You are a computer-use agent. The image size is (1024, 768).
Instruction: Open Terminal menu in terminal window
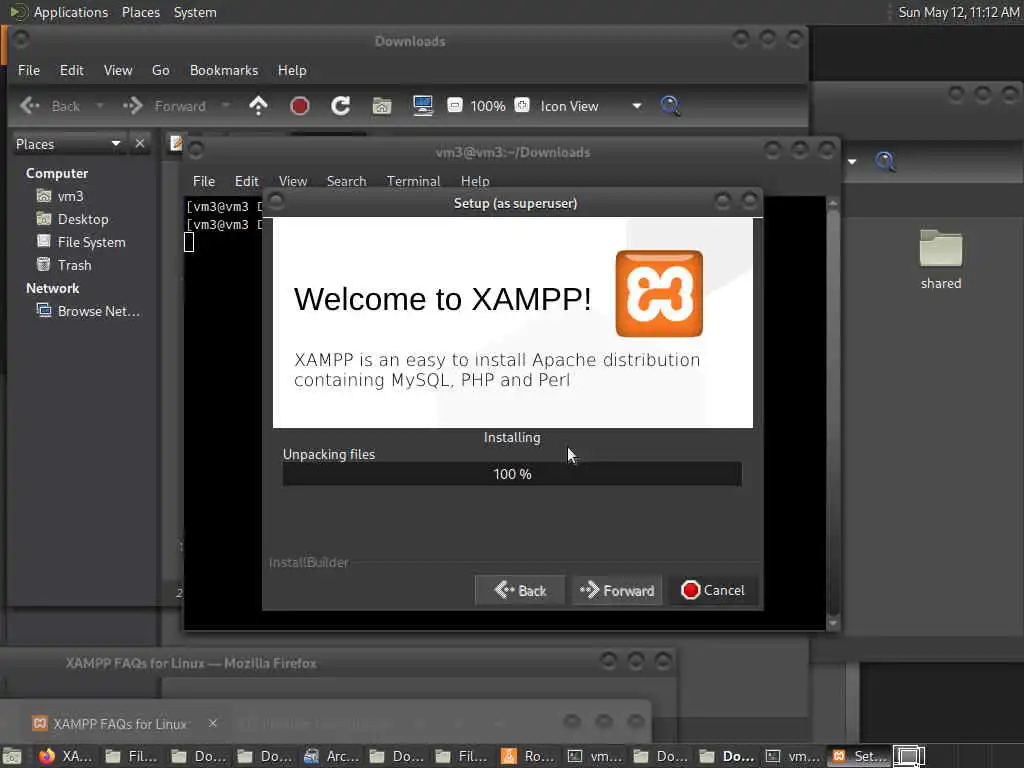point(413,181)
